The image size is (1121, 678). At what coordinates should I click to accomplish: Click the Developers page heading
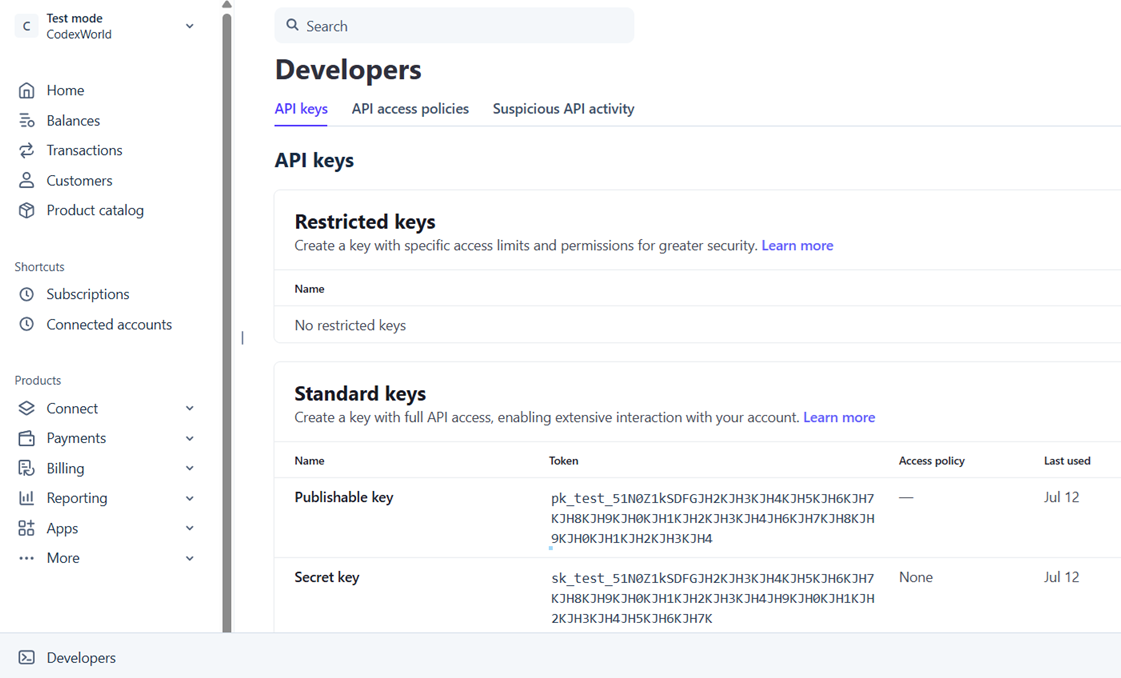(x=348, y=69)
